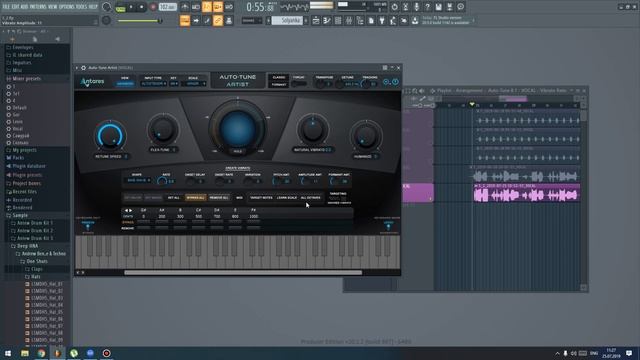640x360 pixels.
Task: Click the tempo display field
Action: 167,7
